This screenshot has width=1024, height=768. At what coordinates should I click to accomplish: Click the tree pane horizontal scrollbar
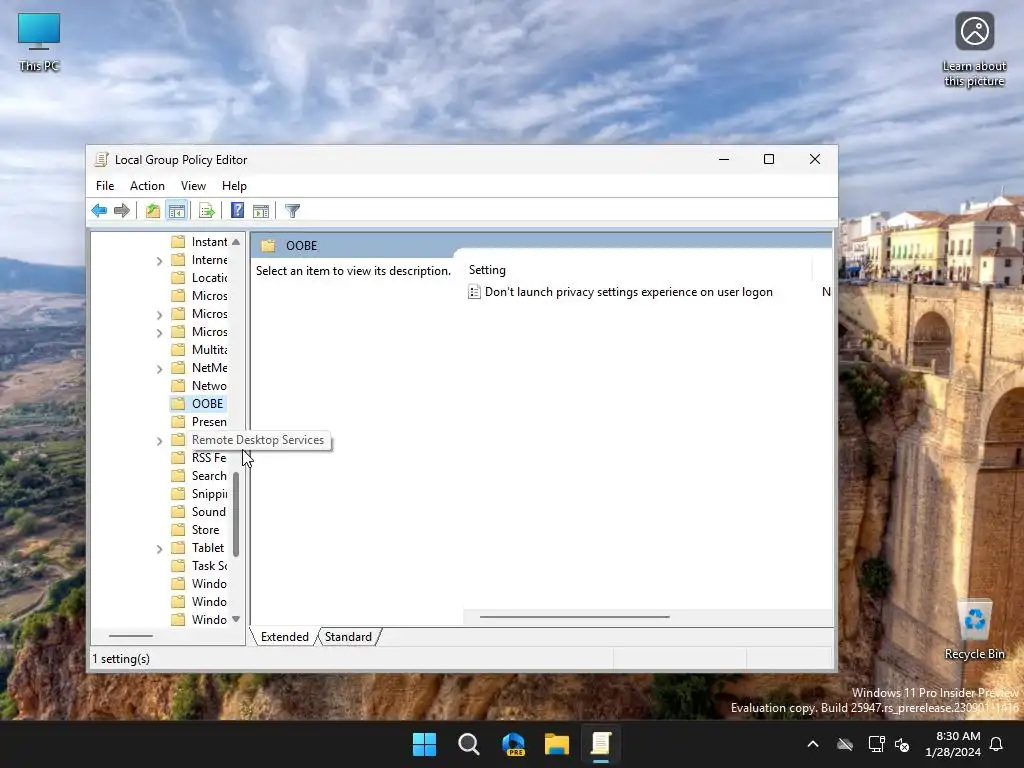[131, 635]
